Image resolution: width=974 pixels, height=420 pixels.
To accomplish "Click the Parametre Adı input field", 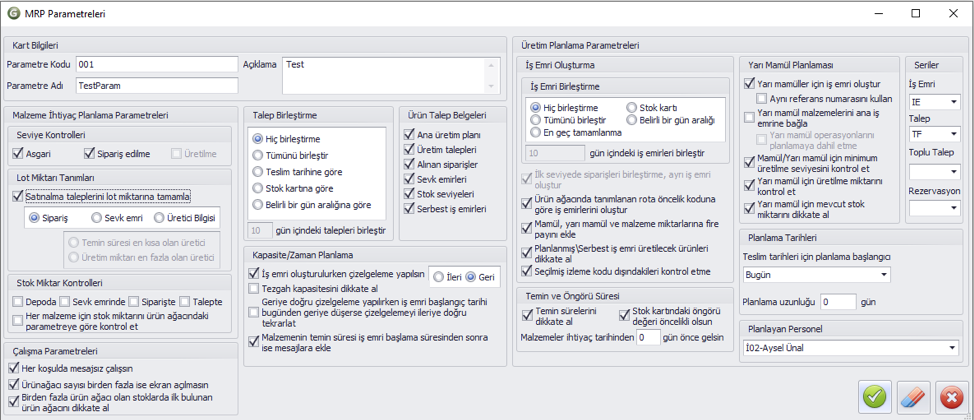I will [x=157, y=86].
